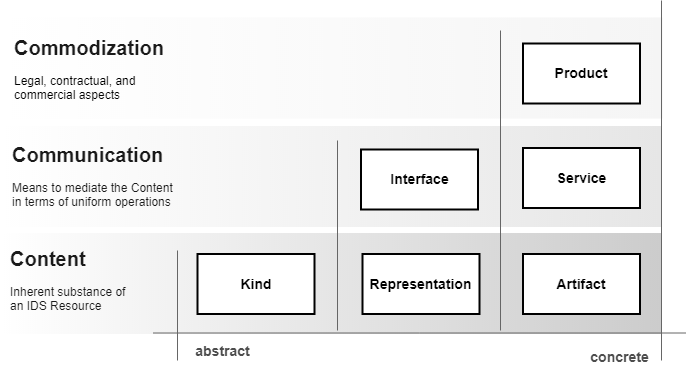The width and height of the screenshot is (686, 367).
Task: Click the word 'Kind' in its box
Action: (x=256, y=284)
